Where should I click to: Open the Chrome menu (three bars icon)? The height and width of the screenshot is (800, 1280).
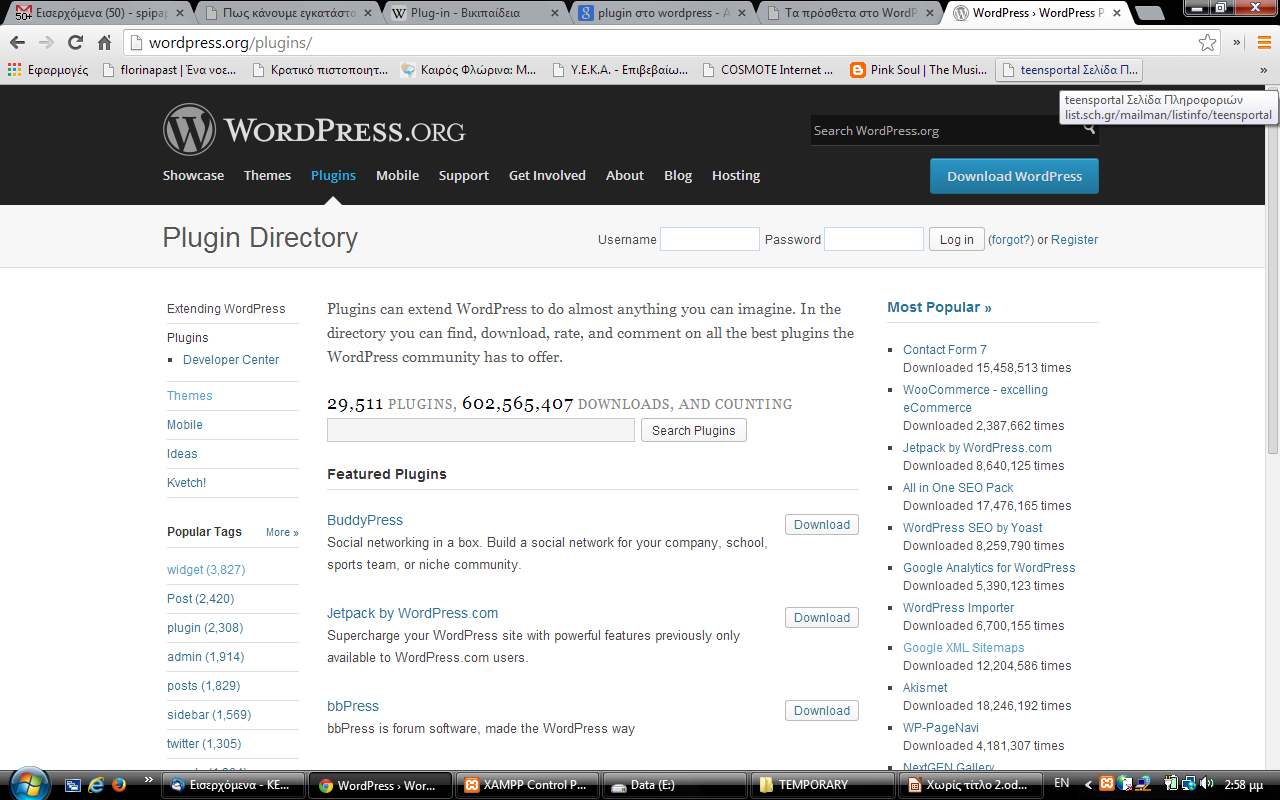1264,42
